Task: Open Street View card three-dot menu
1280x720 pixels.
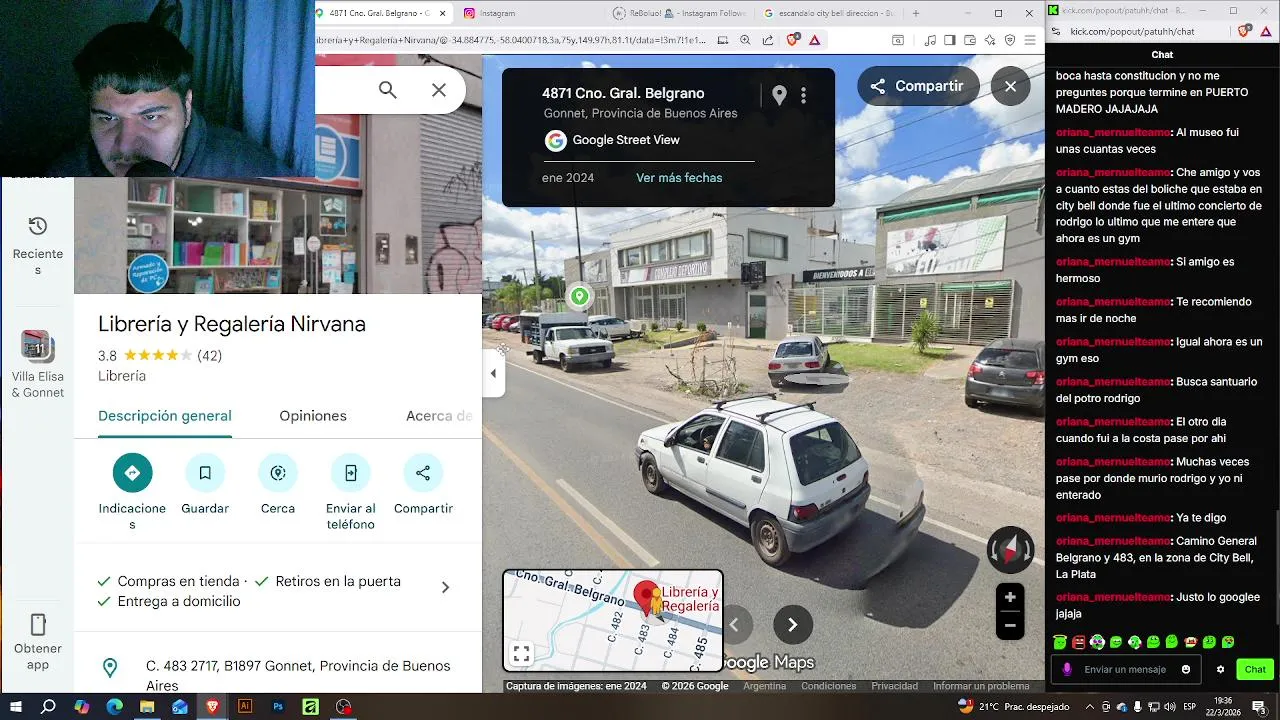Action: 803,96
